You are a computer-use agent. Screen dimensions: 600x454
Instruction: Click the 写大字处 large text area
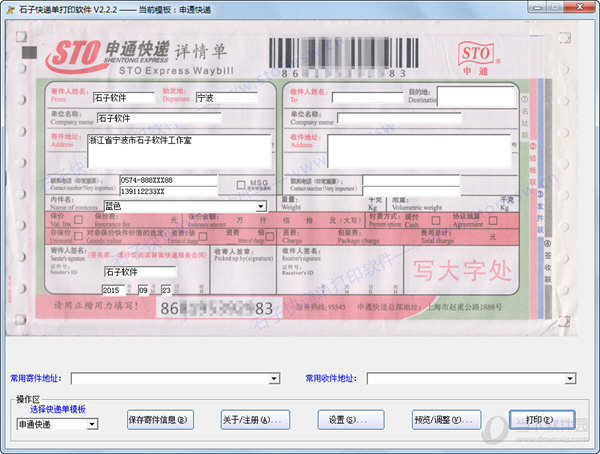click(x=462, y=270)
